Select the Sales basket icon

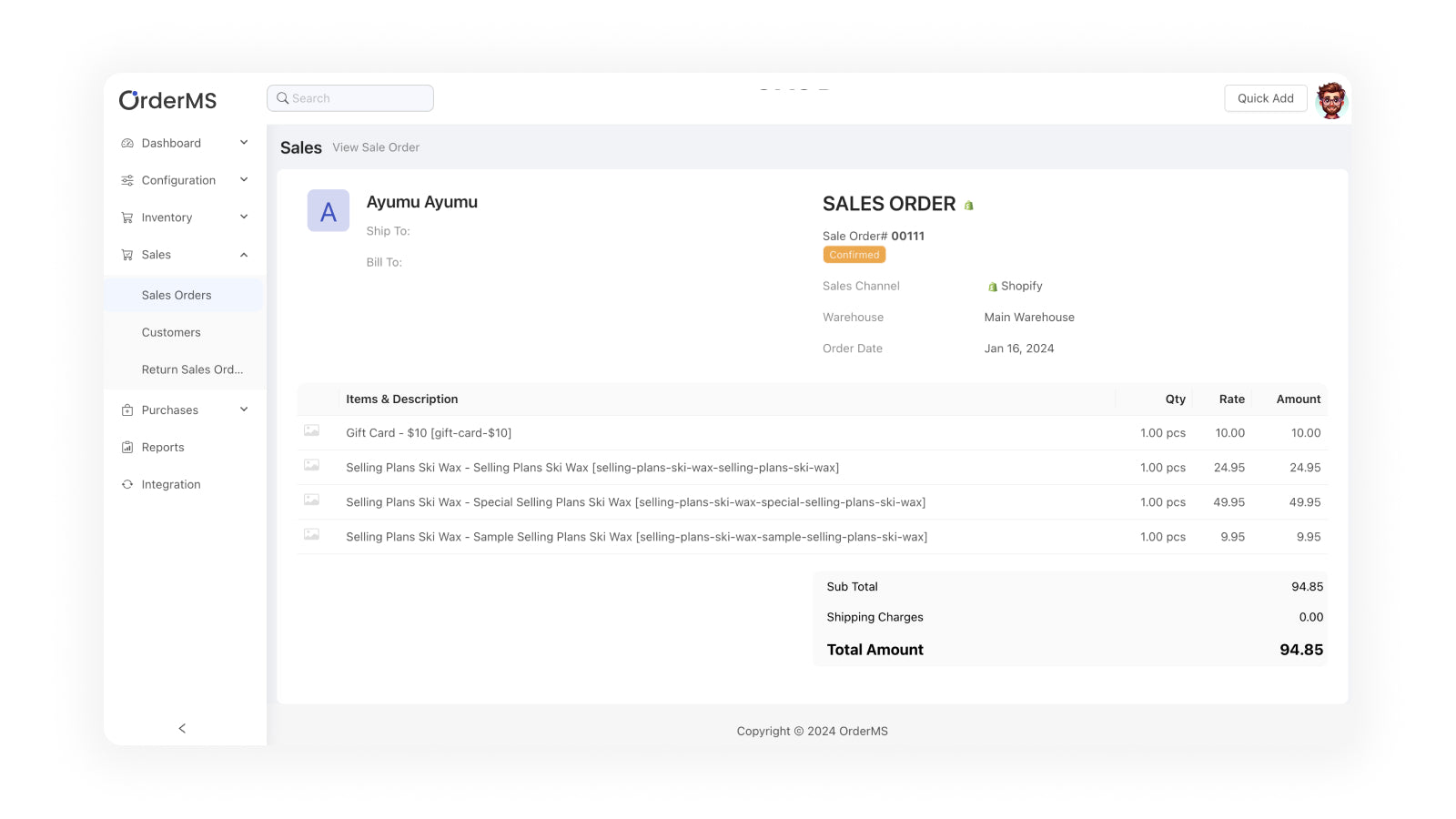click(x=126, y=255)
